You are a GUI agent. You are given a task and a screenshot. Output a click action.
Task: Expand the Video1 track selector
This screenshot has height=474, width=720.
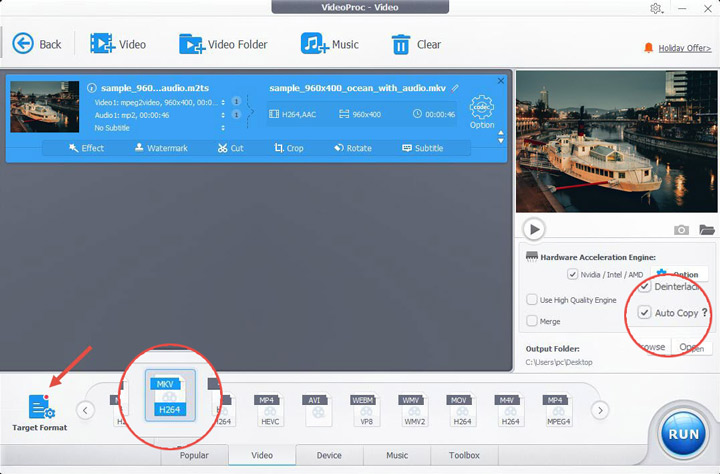coord(223,102)
